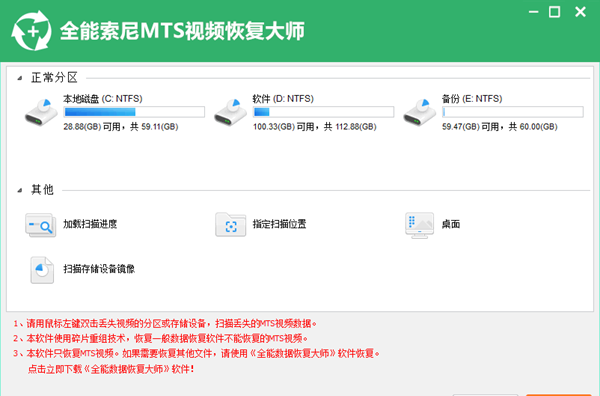Click the specify scan location folder icon
The width and height of the screenshot is (600, 396).
coord(230,225)
